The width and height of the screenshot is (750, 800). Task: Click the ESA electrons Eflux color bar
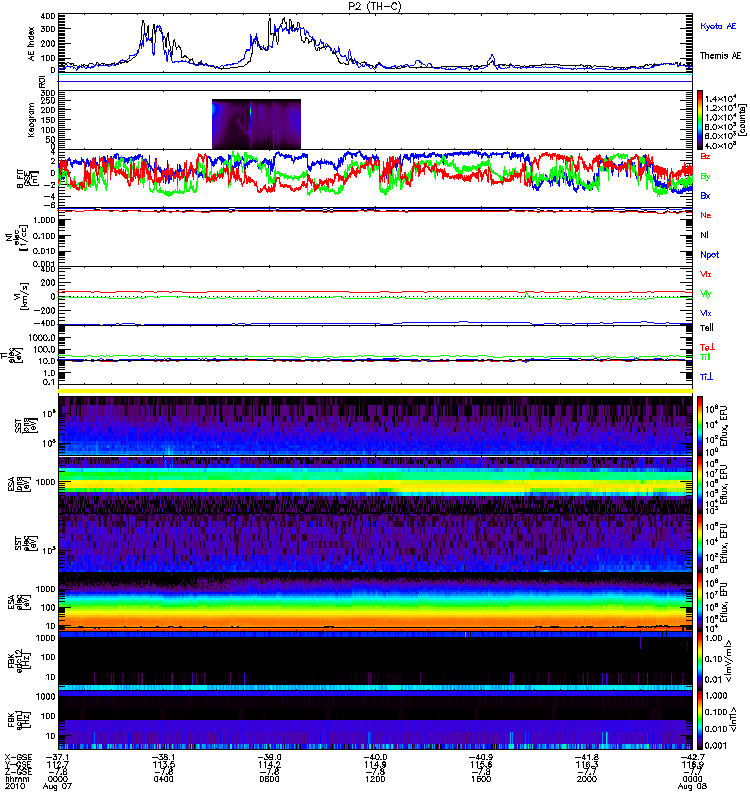pos(700,602)
